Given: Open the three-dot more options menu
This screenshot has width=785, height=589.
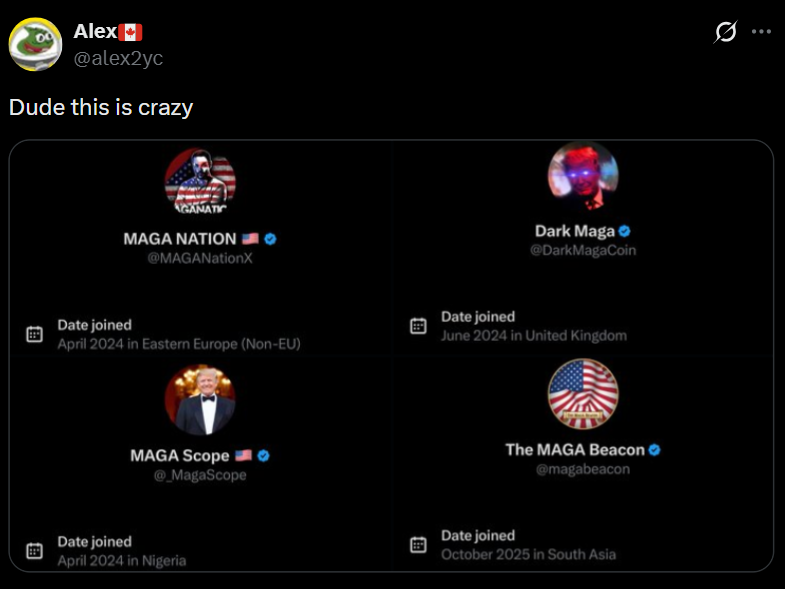Looking at the screenshot, I should 761,32.
